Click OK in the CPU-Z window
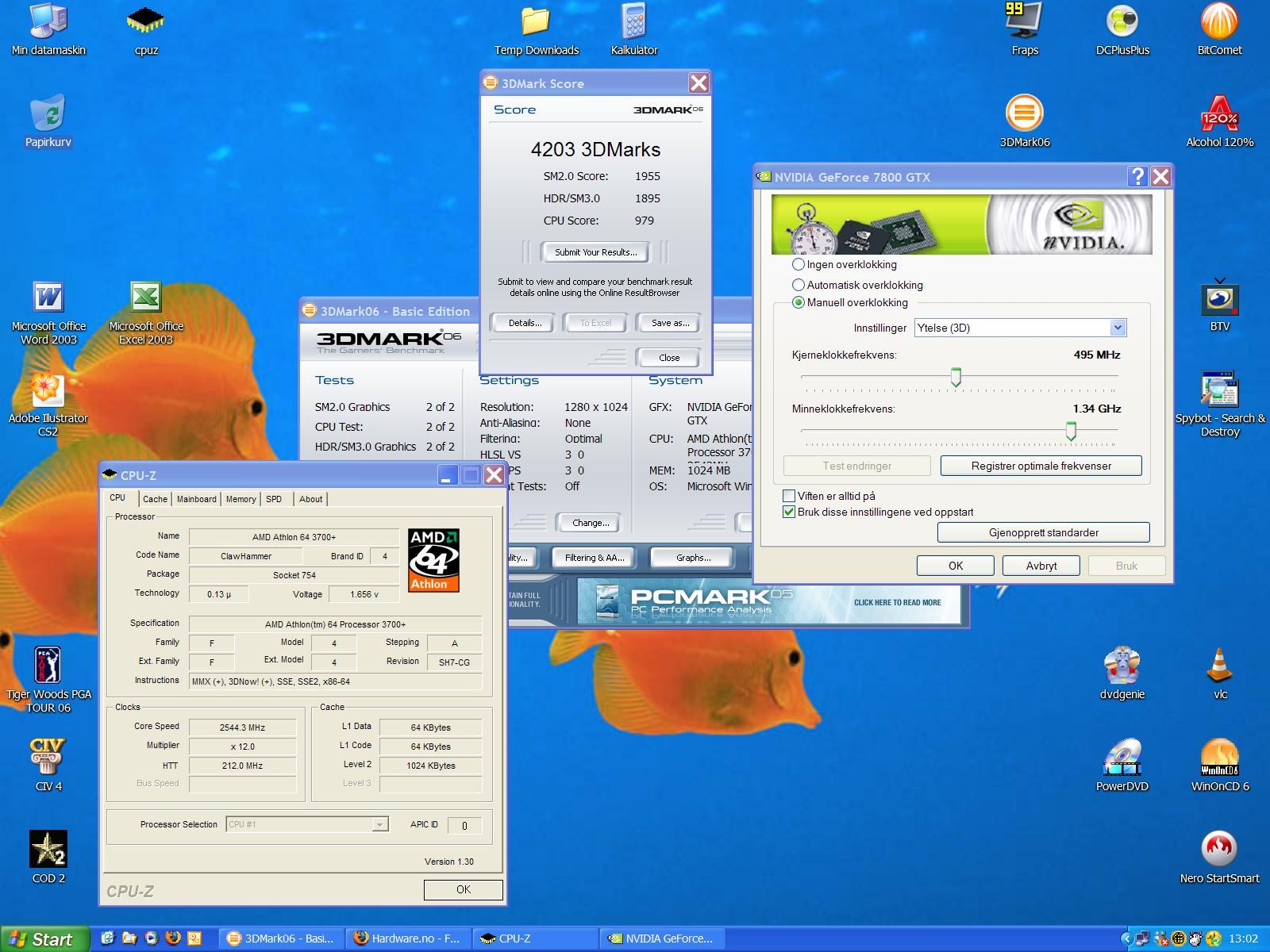This screenshot has height=952, width=1270. pyautogui.click(x=463, y=889)
